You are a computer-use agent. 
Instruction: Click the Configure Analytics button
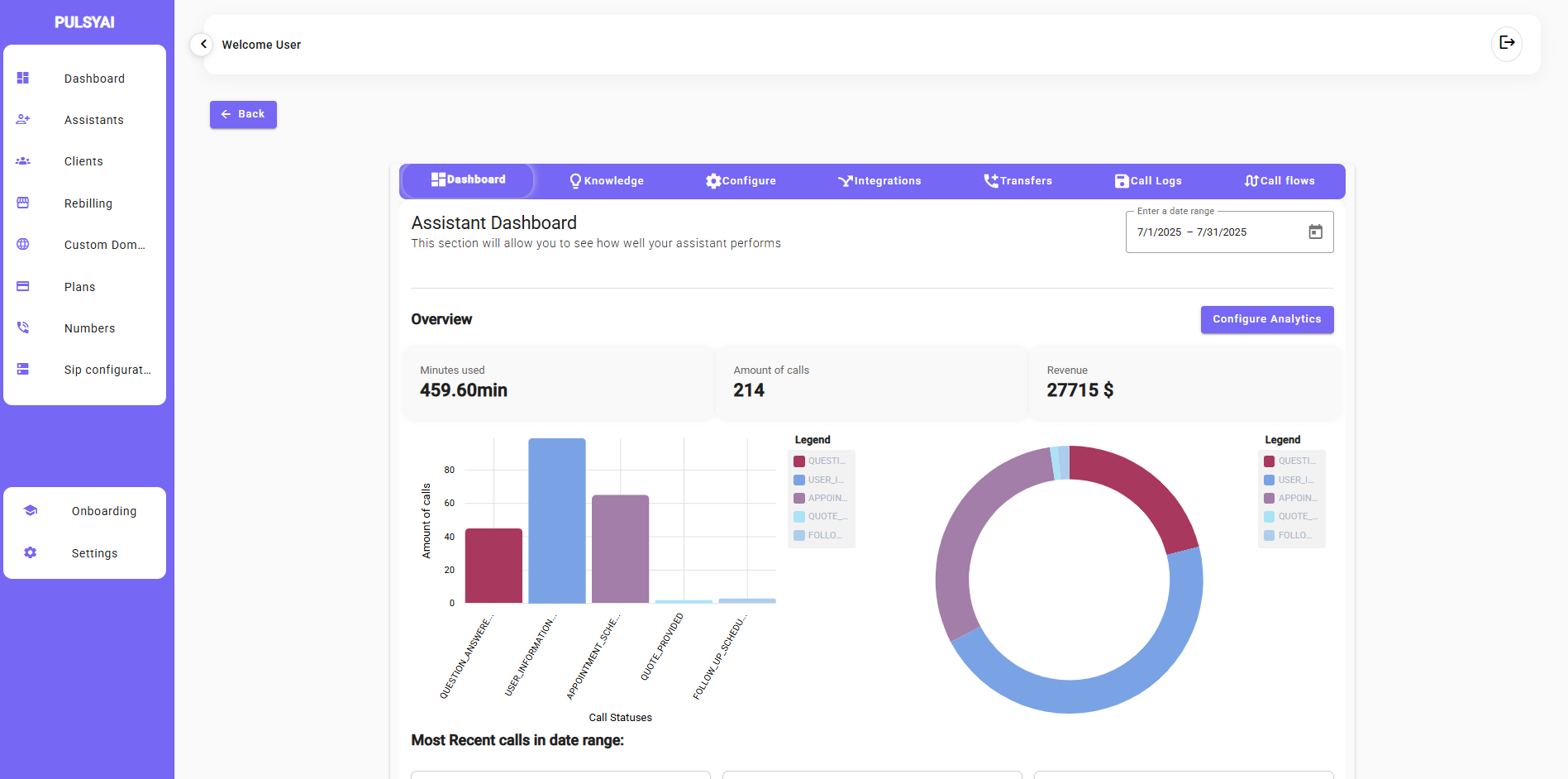[x=1266, y=319]
